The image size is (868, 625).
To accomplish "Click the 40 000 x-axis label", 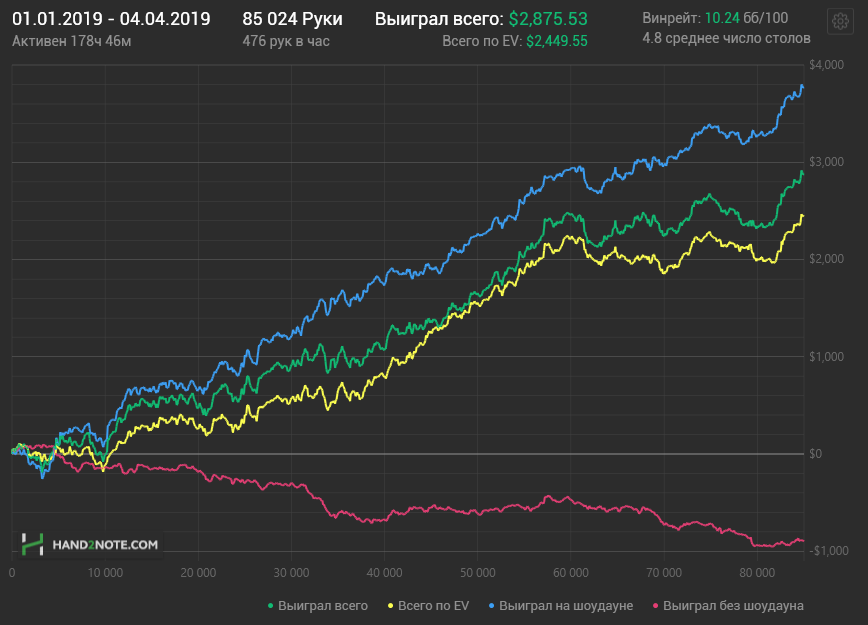I will point(384,572).
